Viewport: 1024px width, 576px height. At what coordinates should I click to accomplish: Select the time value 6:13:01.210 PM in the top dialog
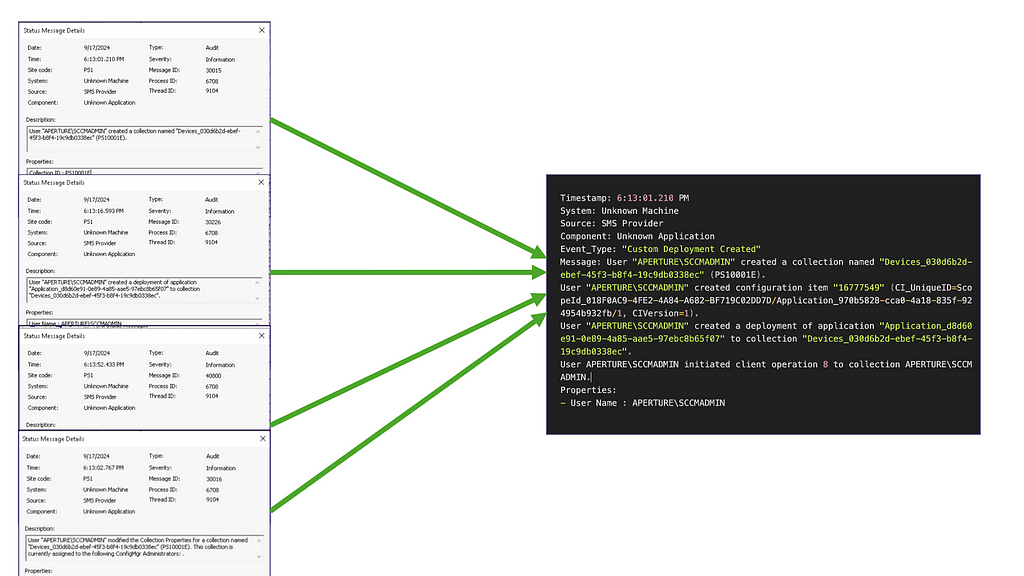[103, 59]
